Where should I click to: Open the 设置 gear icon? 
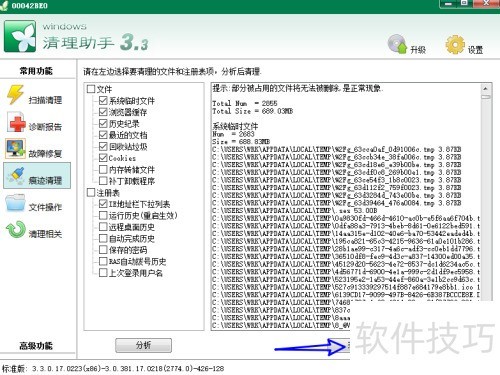[455, 44]
